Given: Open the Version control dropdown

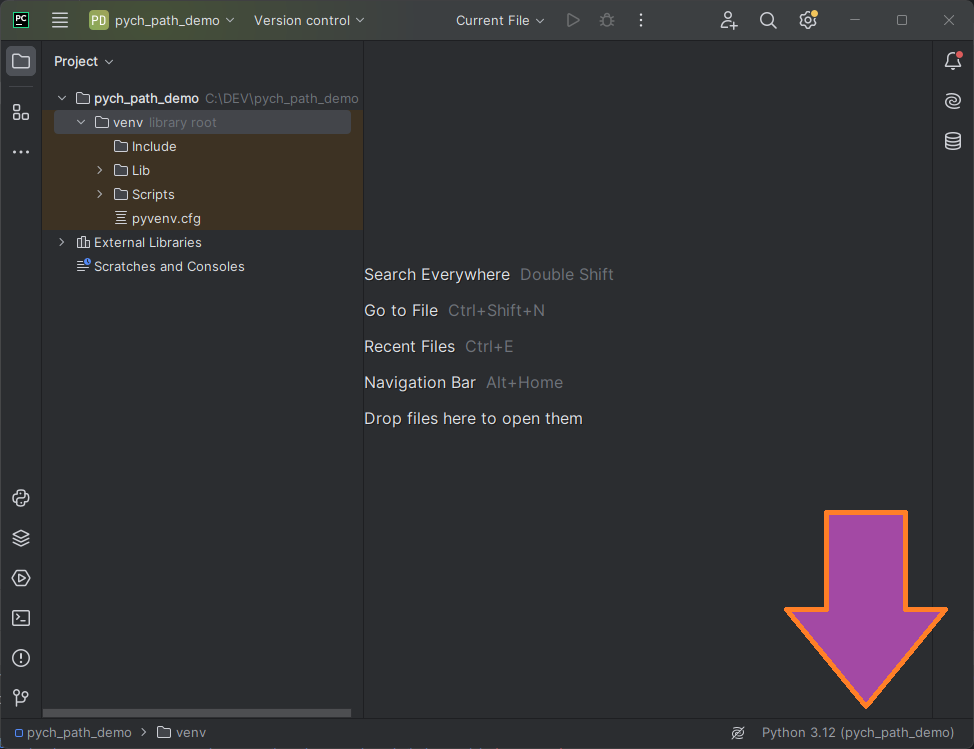Looking at the screenshot, I should click(309, 20).
